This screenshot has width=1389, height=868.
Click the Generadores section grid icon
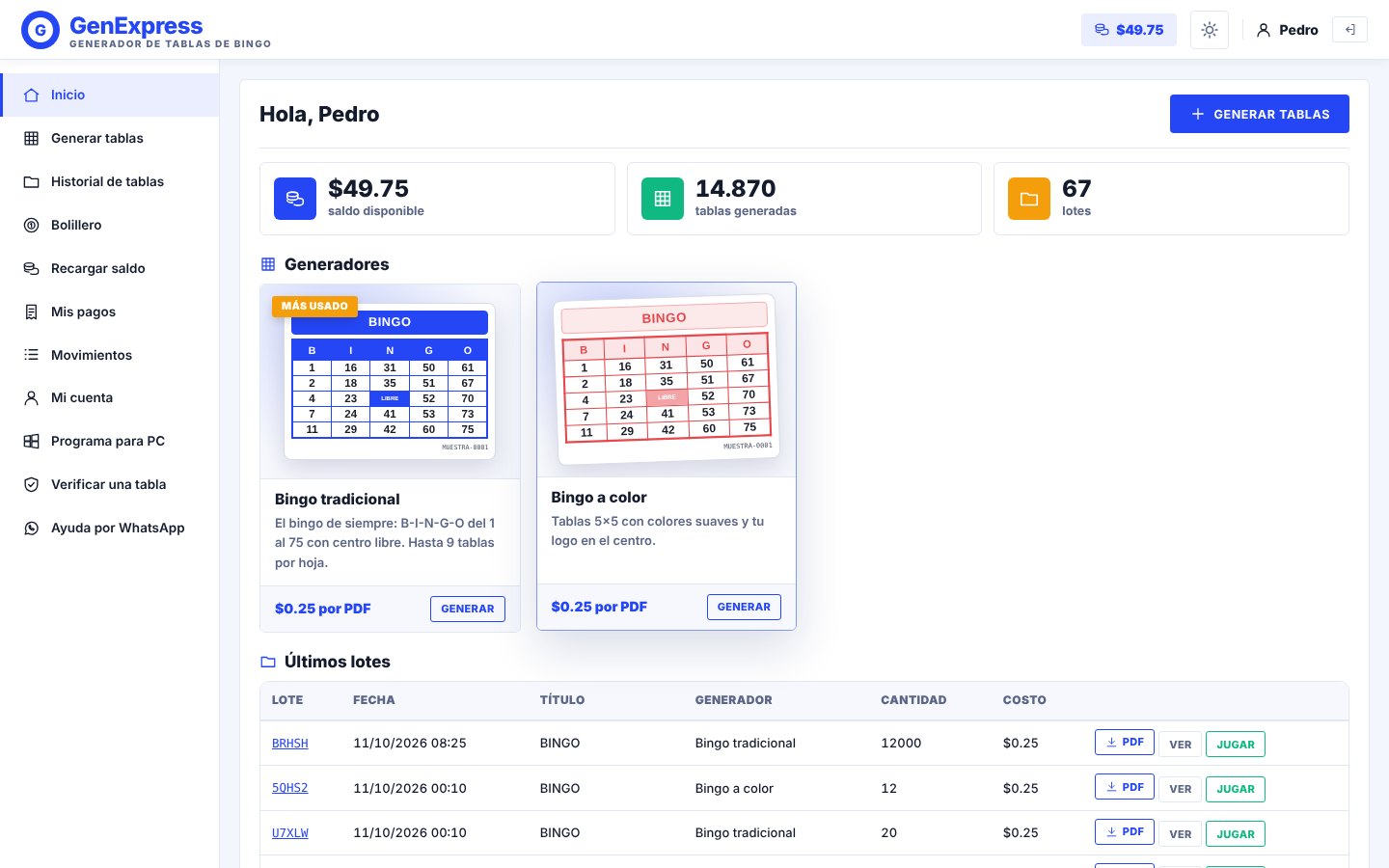(x=268, y=264)
